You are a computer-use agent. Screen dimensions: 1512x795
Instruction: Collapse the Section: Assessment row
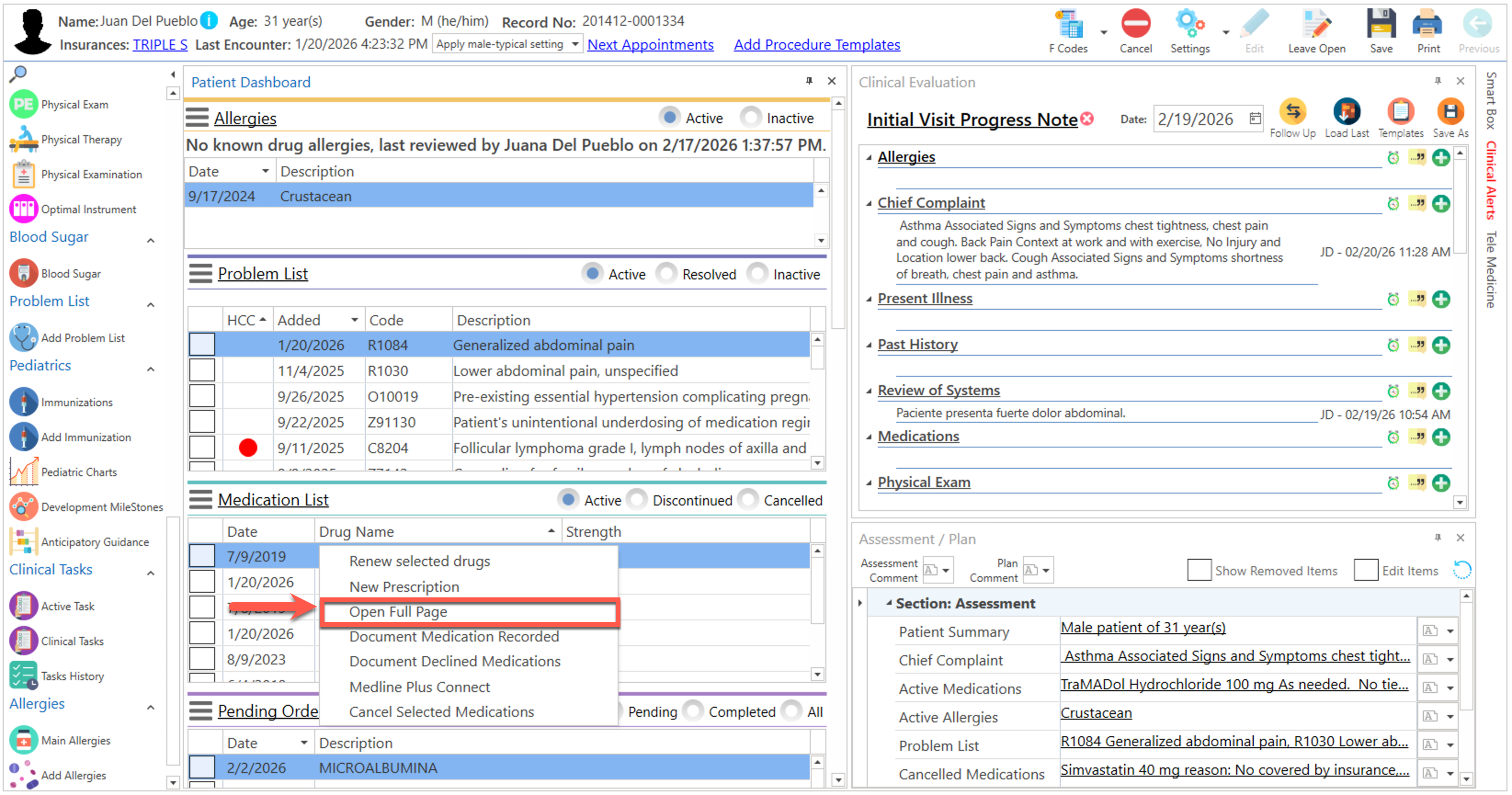coord(889,603)
